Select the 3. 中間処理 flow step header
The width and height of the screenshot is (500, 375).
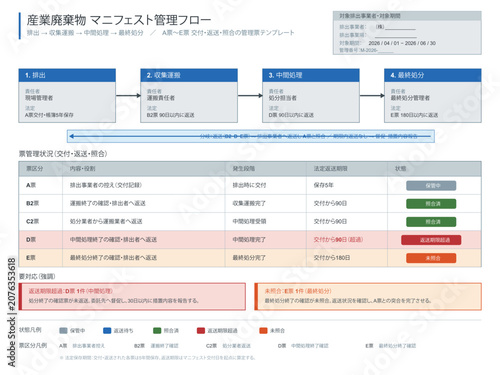pyautogui.click(x=311, y=75)
